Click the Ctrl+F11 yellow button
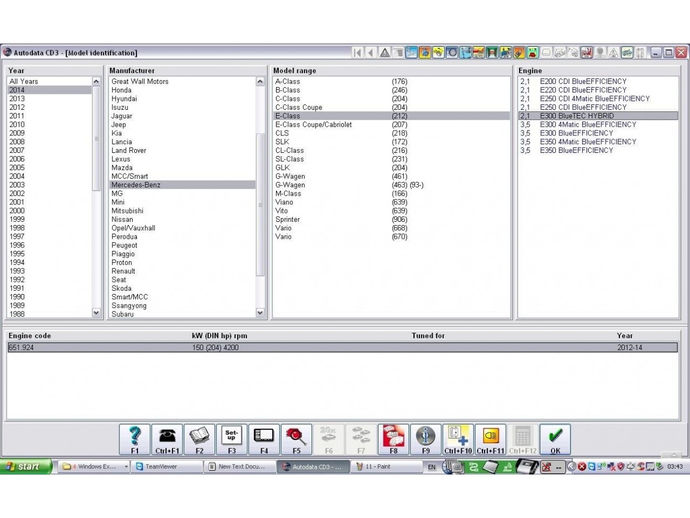Viewport: 690px width, 518px height. point(490,439)
